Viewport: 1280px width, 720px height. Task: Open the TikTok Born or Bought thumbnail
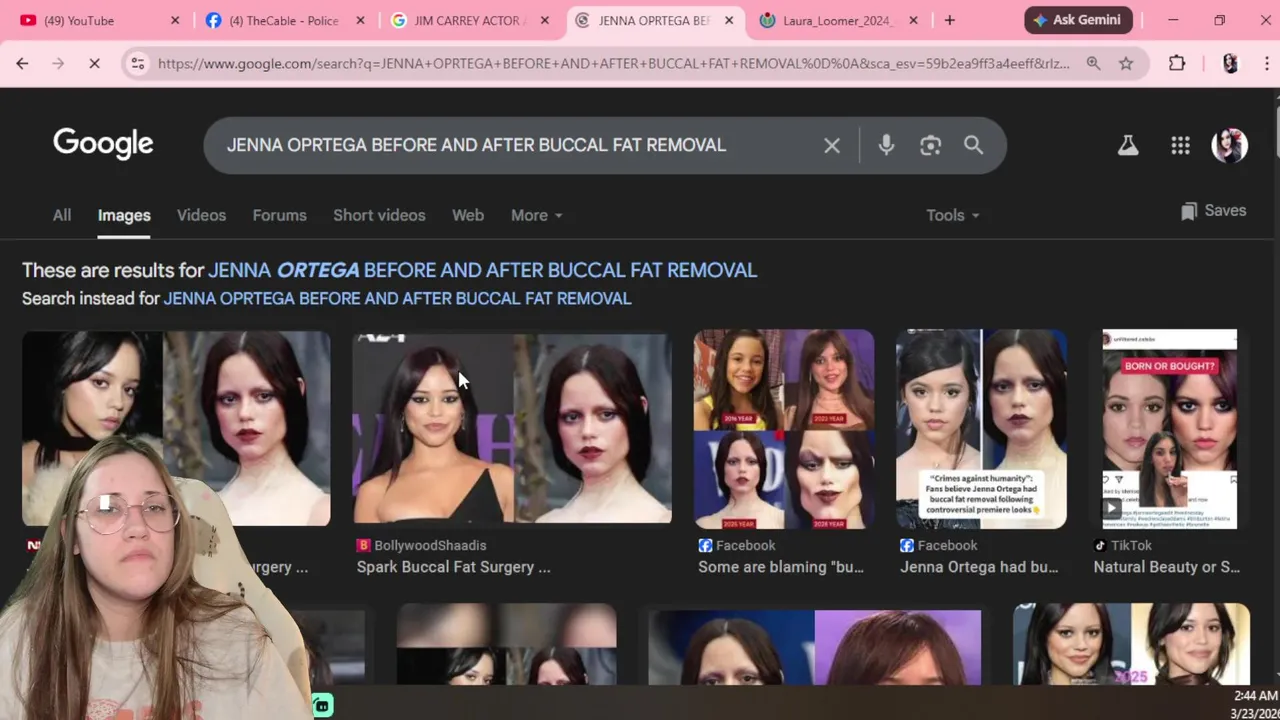coord(1169,429)
